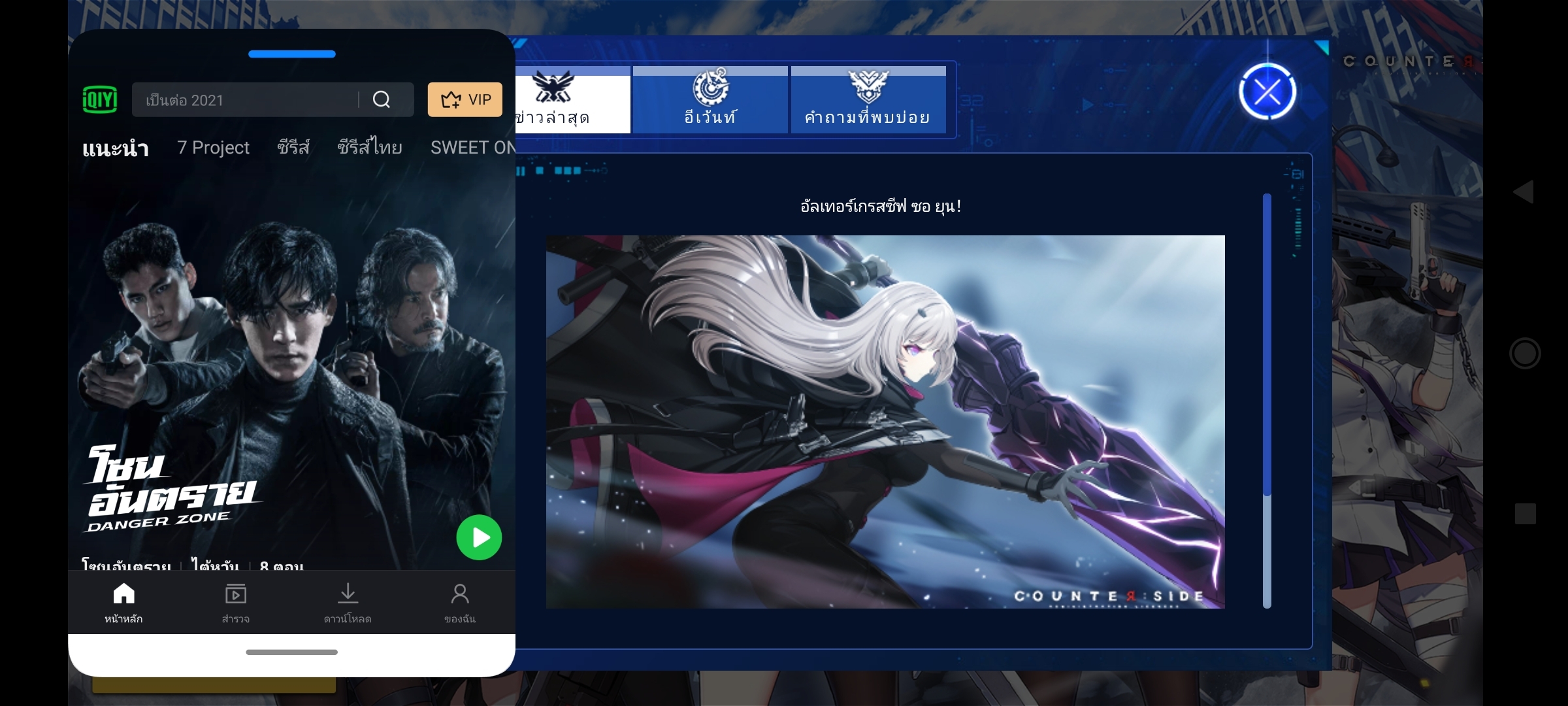Tap the Android home circle button
Screen dimensions: 1568x706
click(x=1525, y=353)
